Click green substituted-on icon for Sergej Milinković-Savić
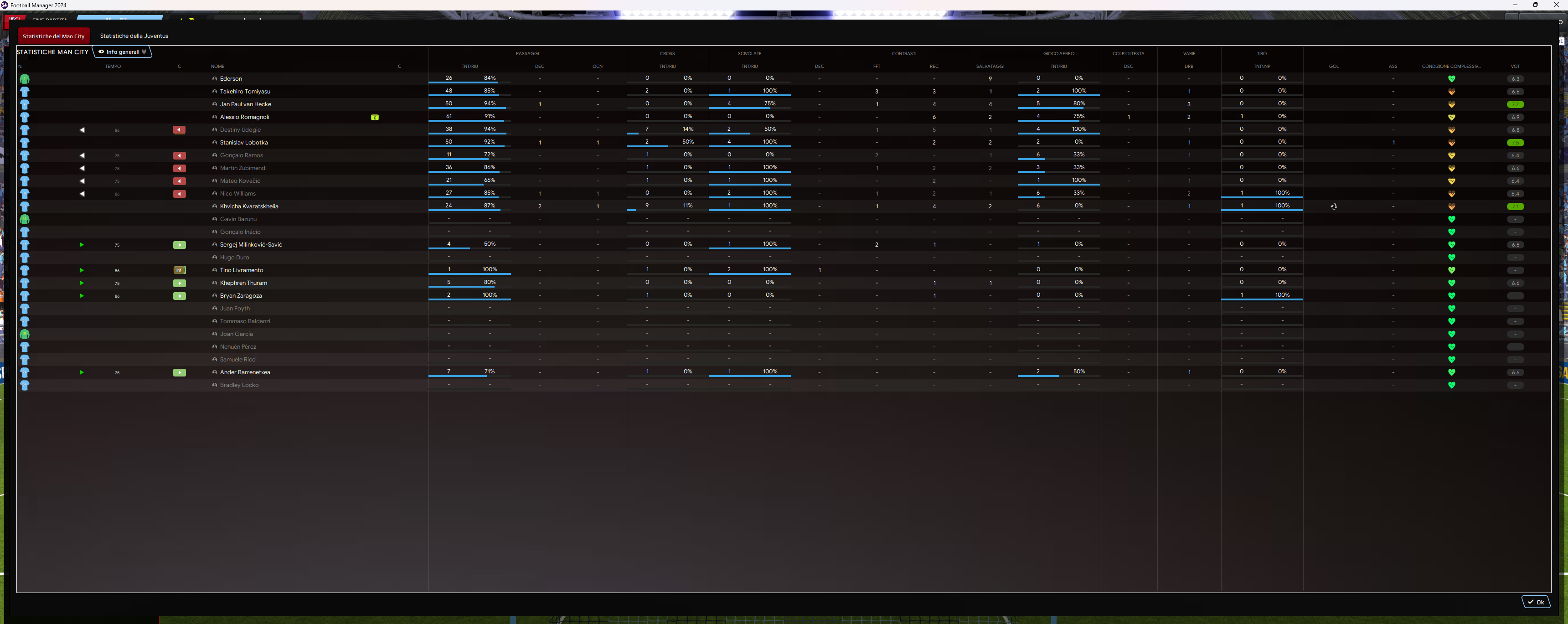 pos(179,245)
